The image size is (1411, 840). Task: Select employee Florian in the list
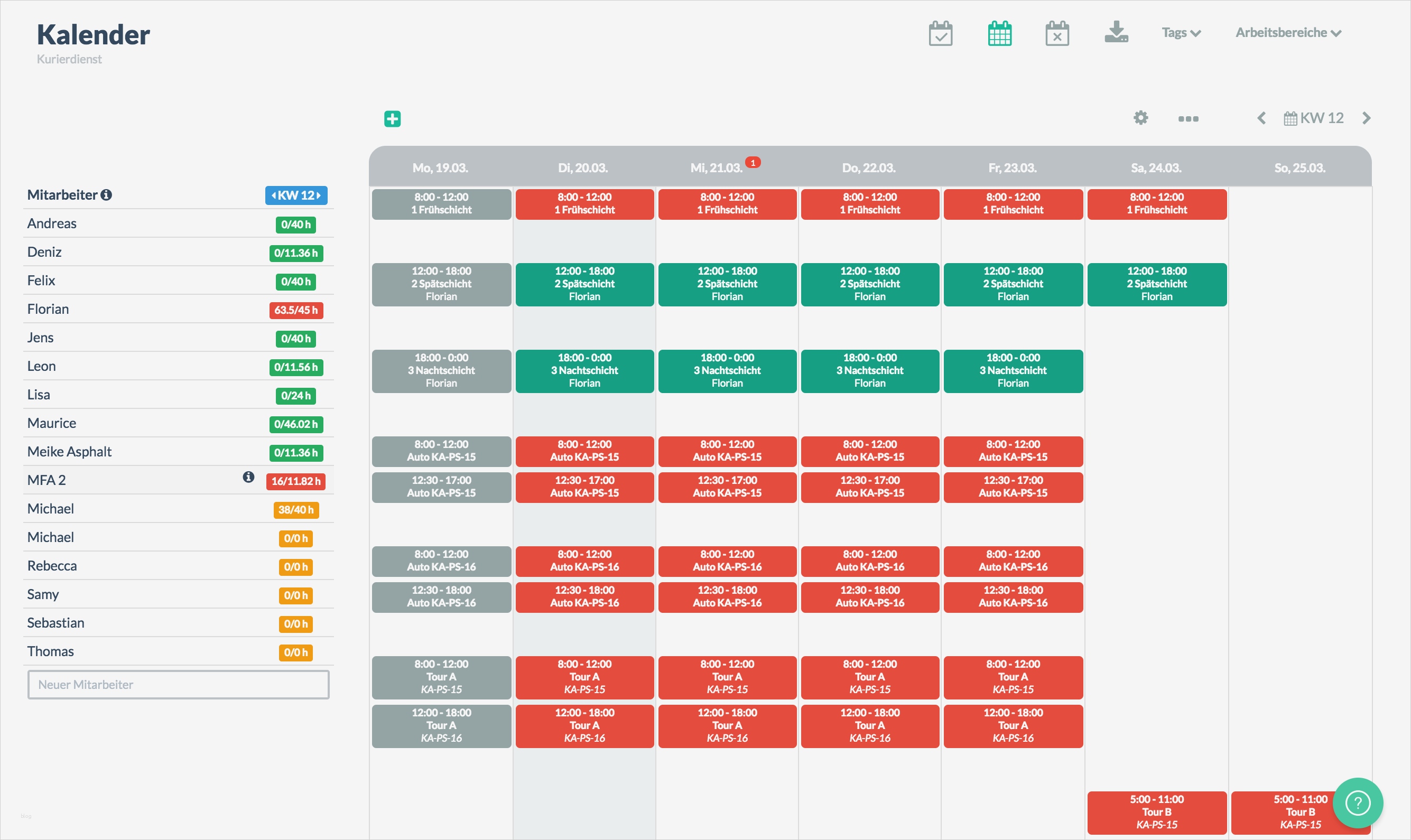(x=48, y=309)
